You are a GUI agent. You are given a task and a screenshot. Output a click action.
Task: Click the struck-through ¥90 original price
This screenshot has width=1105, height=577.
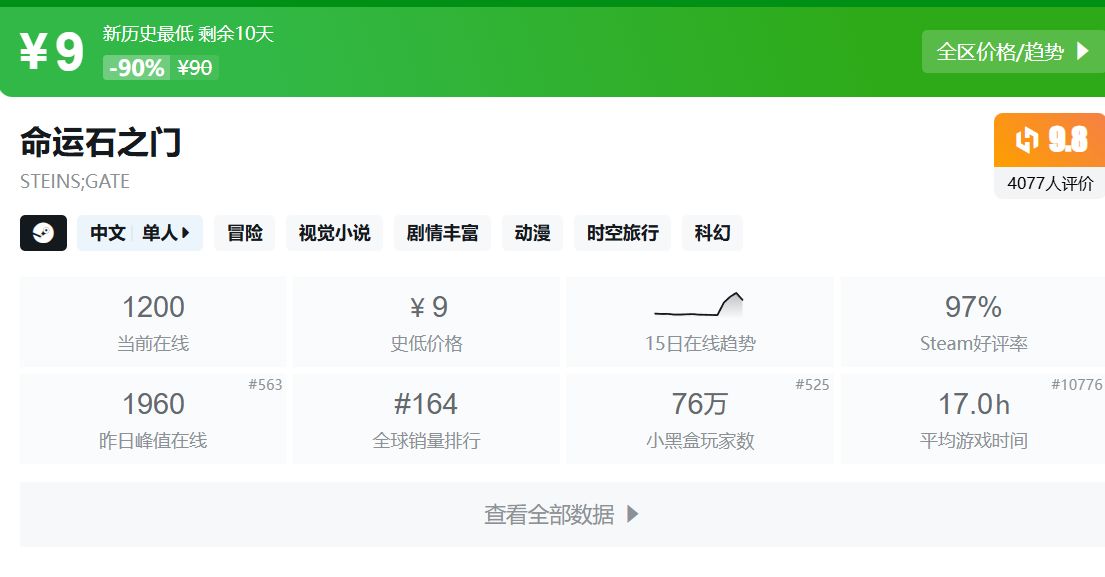pos(195,68)
